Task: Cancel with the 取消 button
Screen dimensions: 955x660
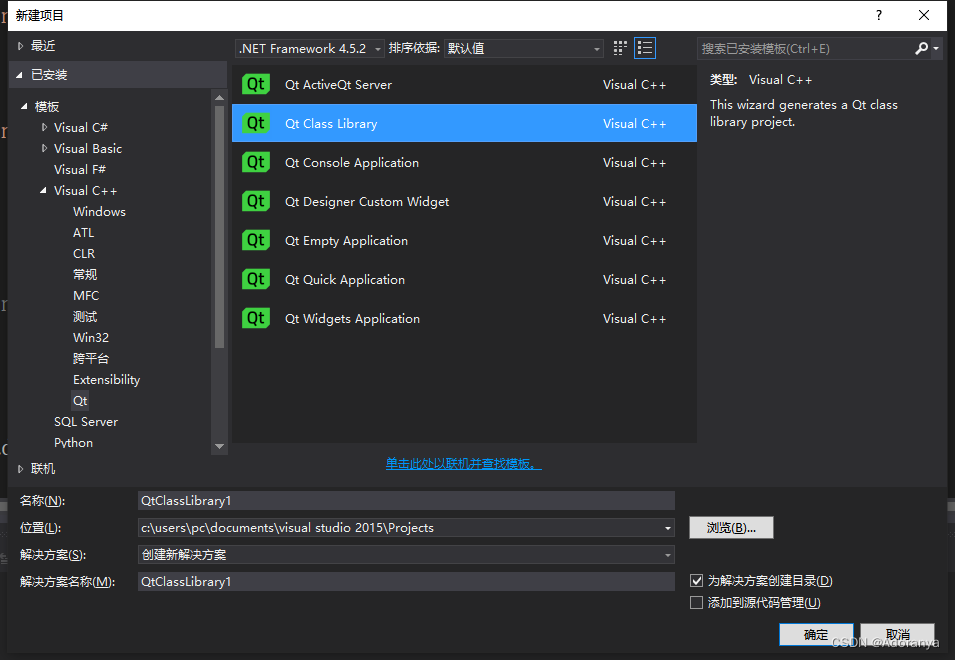Action: pos(898,635)
